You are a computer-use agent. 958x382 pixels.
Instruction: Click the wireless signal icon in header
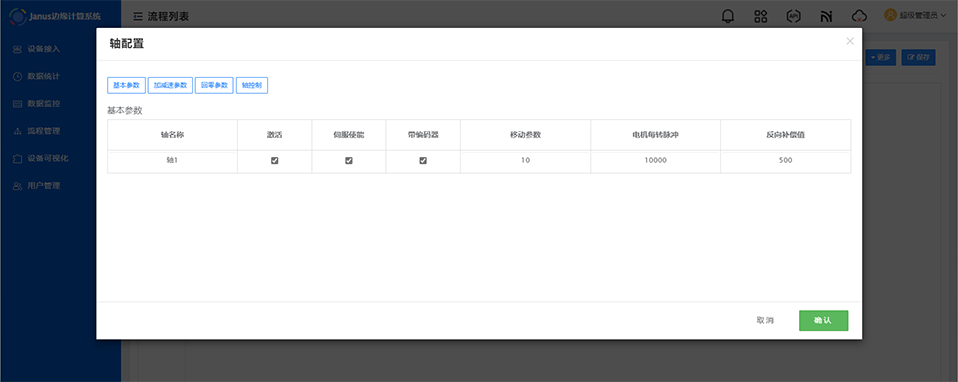click(x=827, y=17)
